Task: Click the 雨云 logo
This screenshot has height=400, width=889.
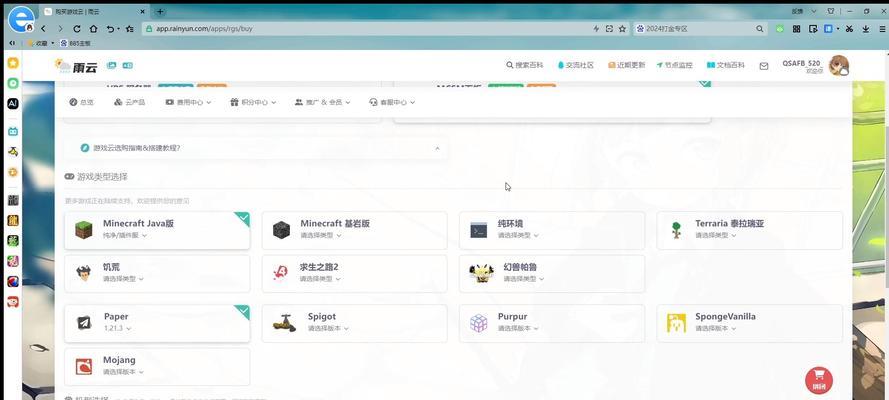Action: point(76,66)
